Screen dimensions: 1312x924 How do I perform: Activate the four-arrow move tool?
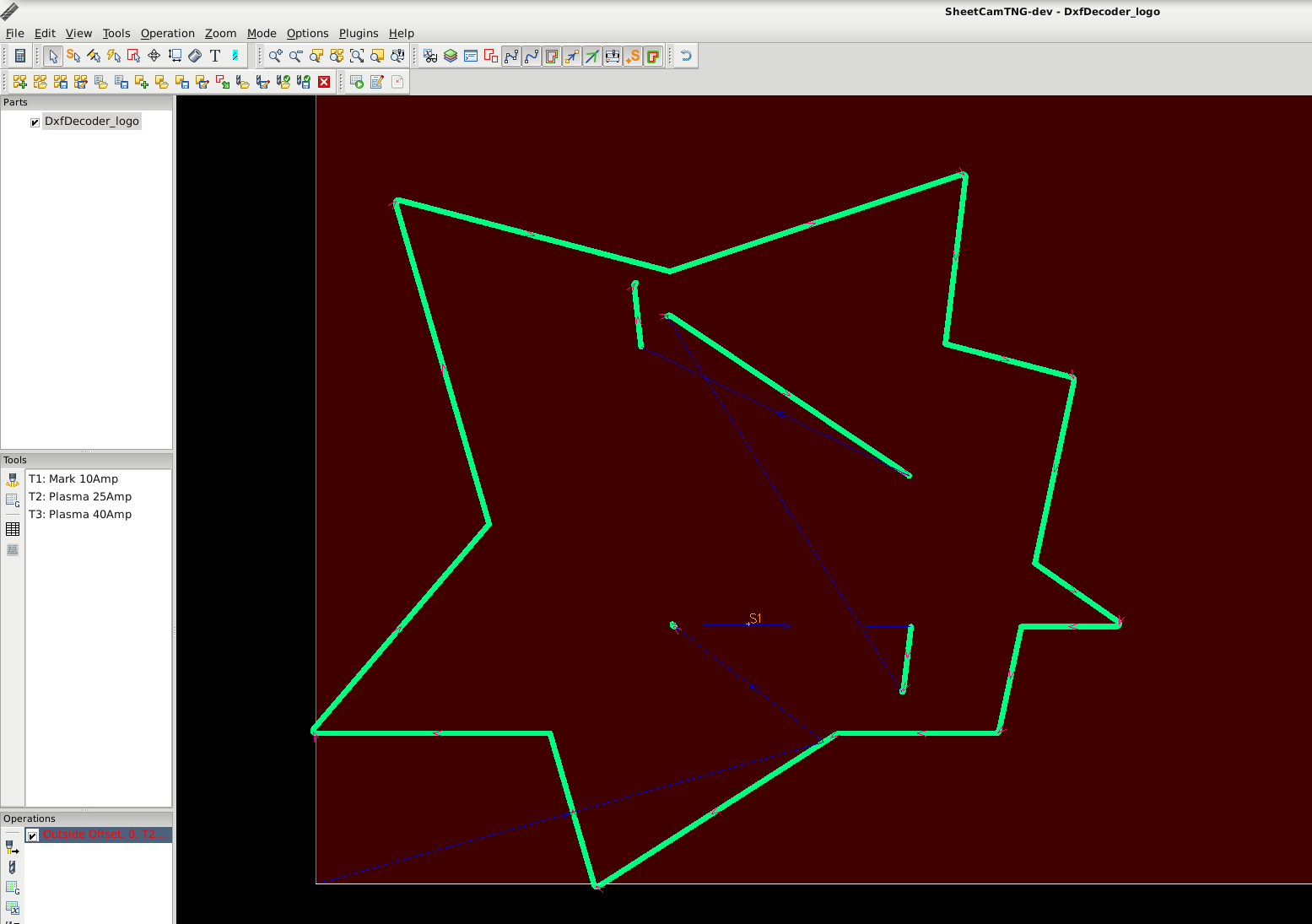[x=154, y=56]
